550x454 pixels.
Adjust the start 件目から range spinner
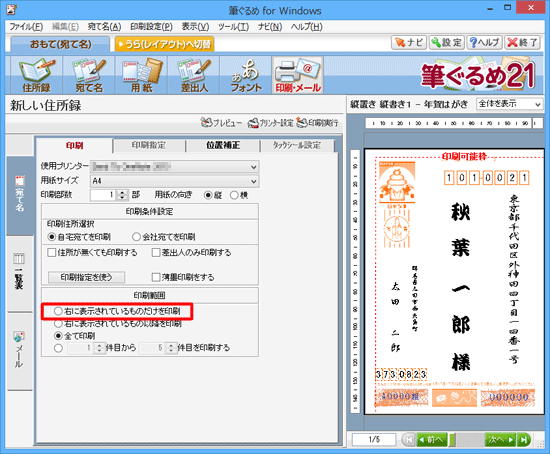99,348
